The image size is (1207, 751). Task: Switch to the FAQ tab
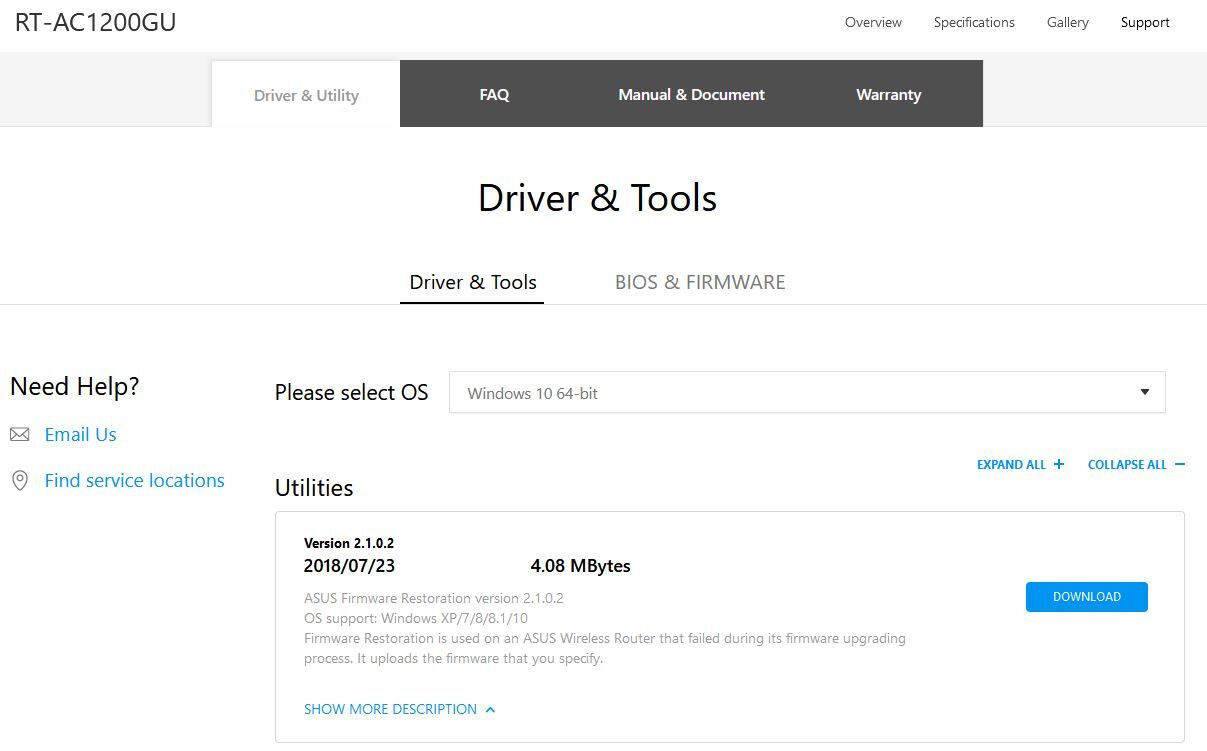494,94
